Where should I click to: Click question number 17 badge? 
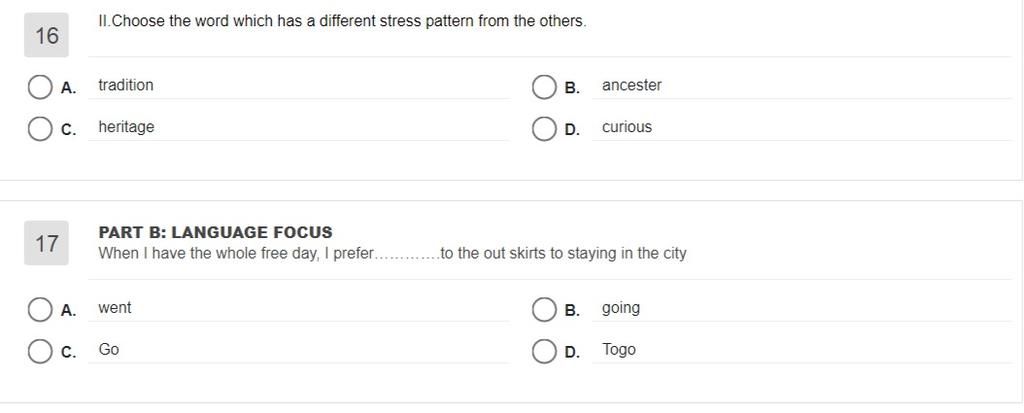[x=46, y=243]
